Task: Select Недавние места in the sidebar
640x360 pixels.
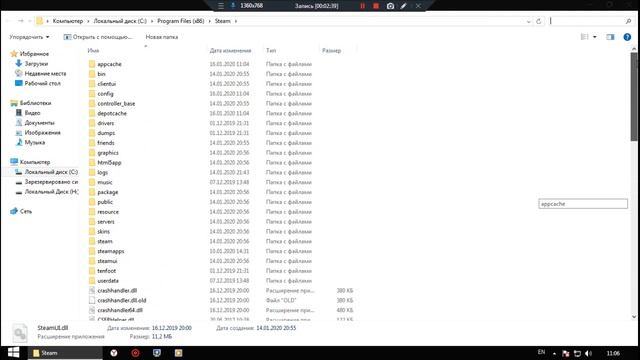Action: click(45, 73)
